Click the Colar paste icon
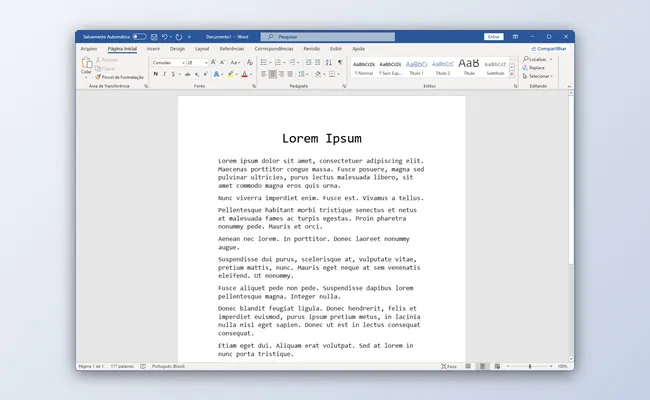650x400 pixels. [x=86, y=63]
